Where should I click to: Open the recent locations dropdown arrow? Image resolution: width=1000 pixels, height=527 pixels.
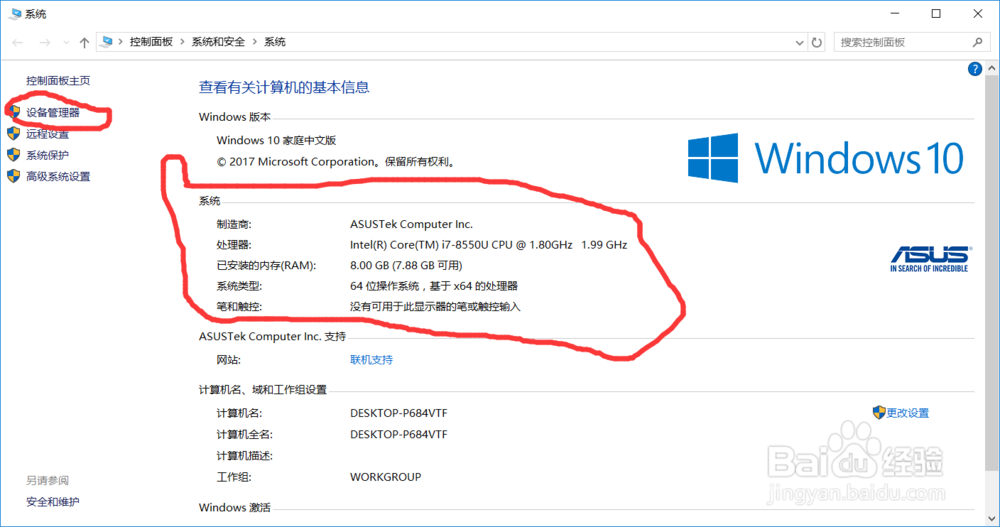66,43
